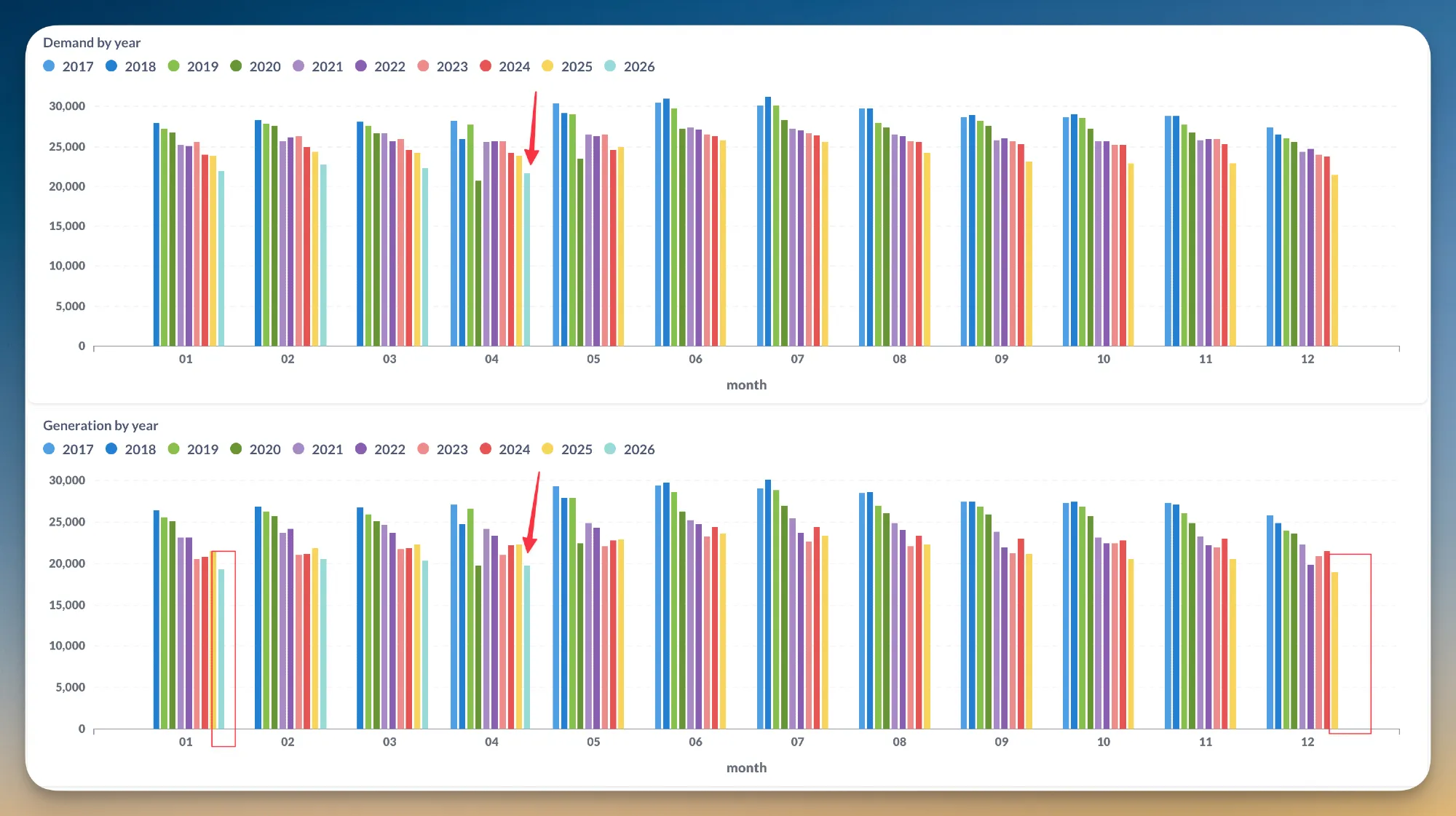Toggle 2019 series in Generation by year legend
The height and width of the screenshot is (816, 1456).
pos(193,449)
